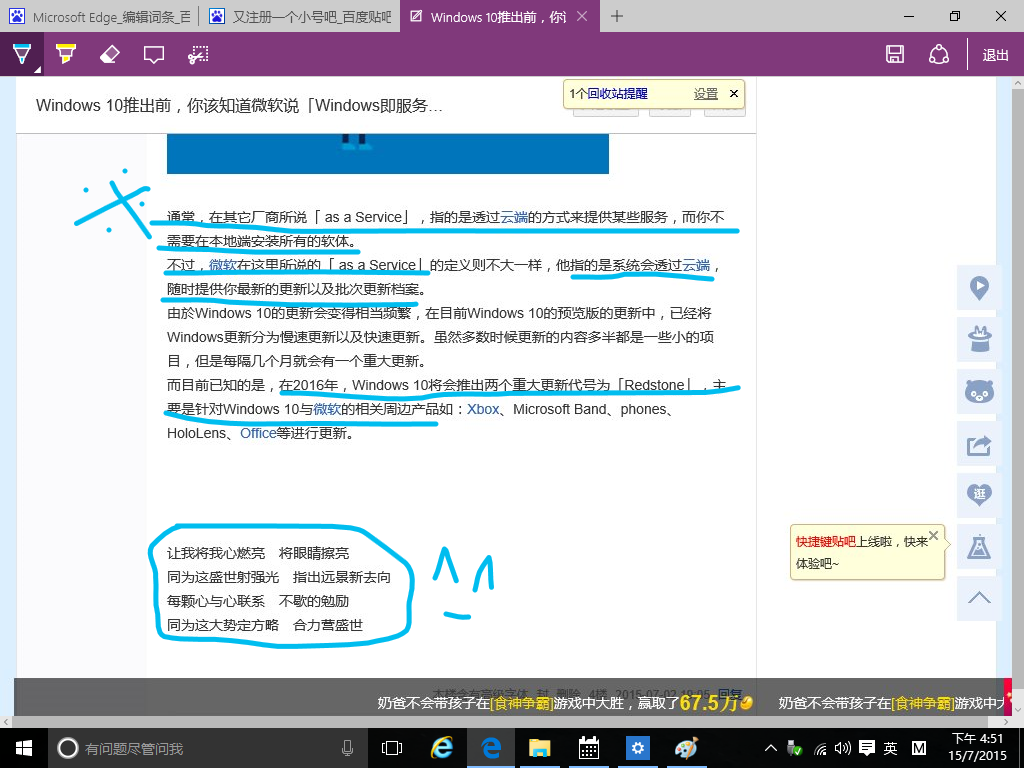Click the Cortana microphone icon
Viewport: 1024px width, 768px height.
[347, 748]
